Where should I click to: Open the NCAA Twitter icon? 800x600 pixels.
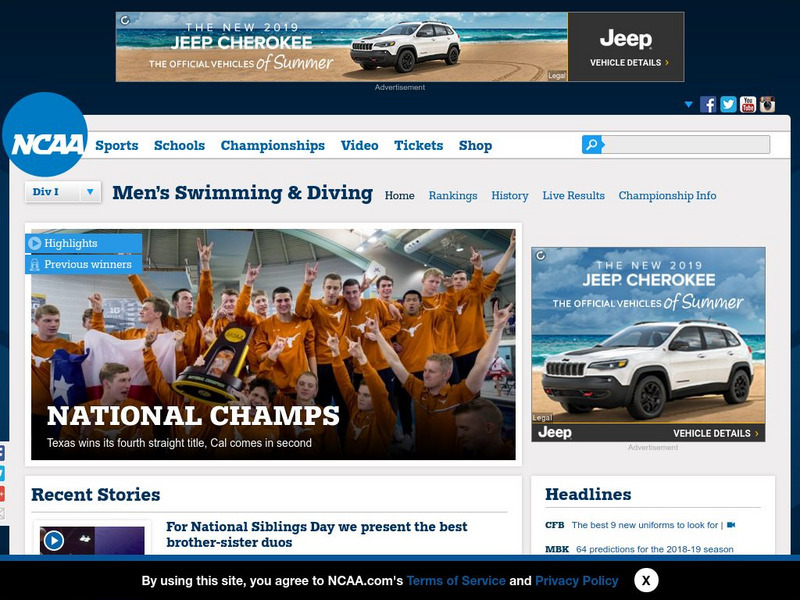(728, 105)
